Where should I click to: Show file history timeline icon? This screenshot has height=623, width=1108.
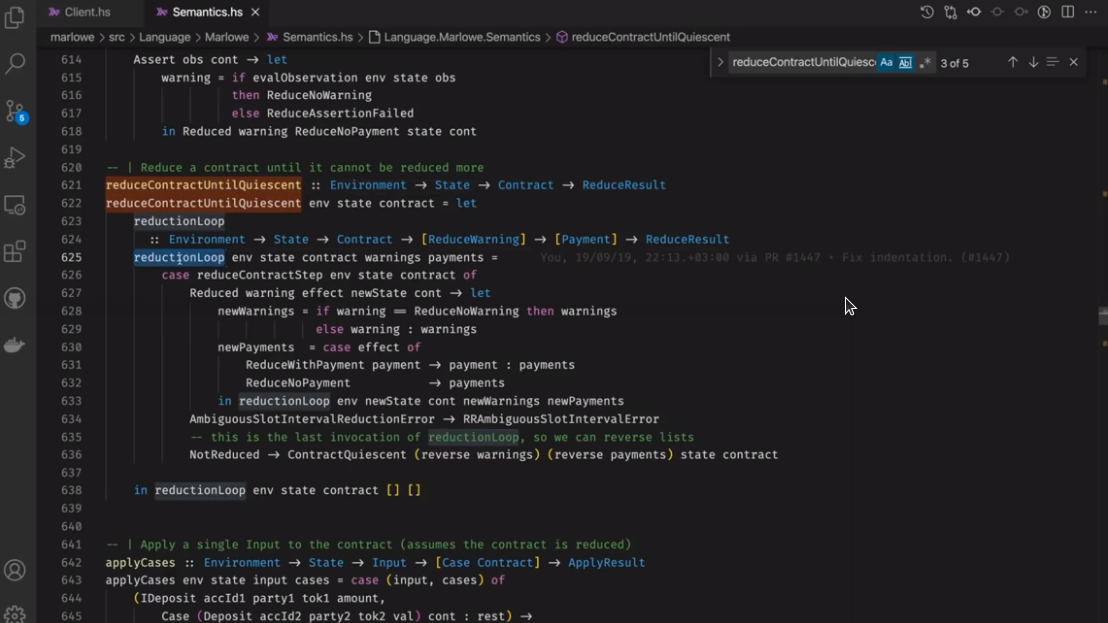(x=927, y=12)
